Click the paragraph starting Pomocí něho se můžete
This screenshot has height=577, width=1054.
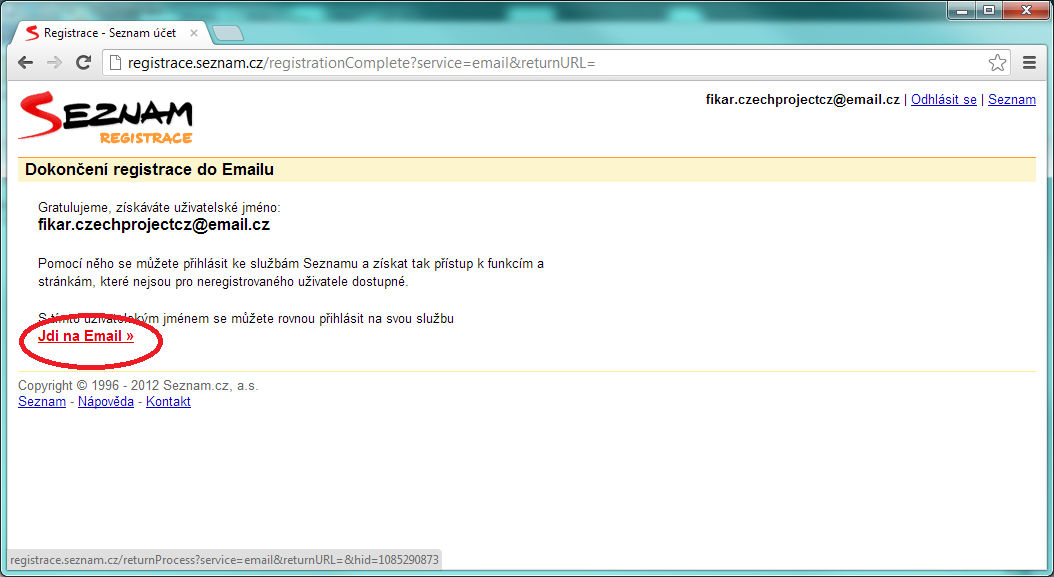pos(291,272)
